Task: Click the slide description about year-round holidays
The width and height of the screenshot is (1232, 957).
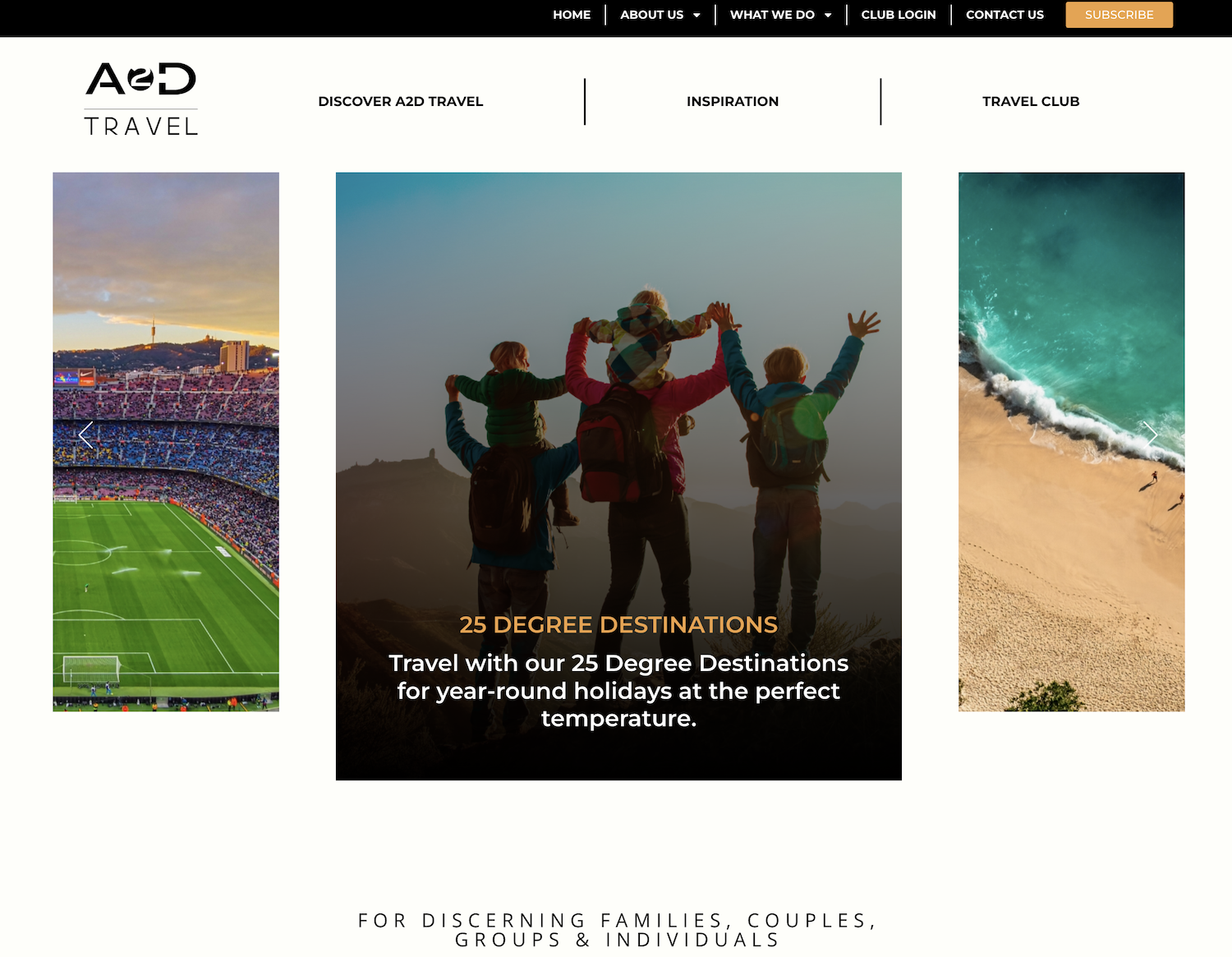Action: 618,691
